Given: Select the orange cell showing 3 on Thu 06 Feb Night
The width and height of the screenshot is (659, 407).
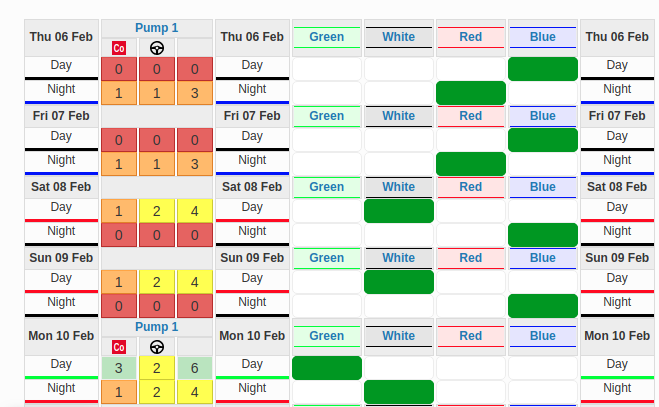Looking at the screenshot, I should pyautogui.click(x=195, y=93).
